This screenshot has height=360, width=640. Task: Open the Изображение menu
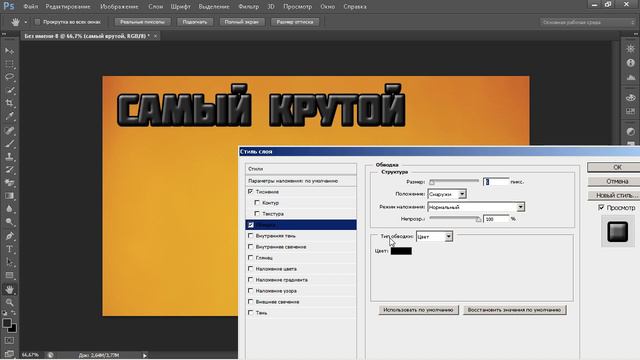point(119,7)
